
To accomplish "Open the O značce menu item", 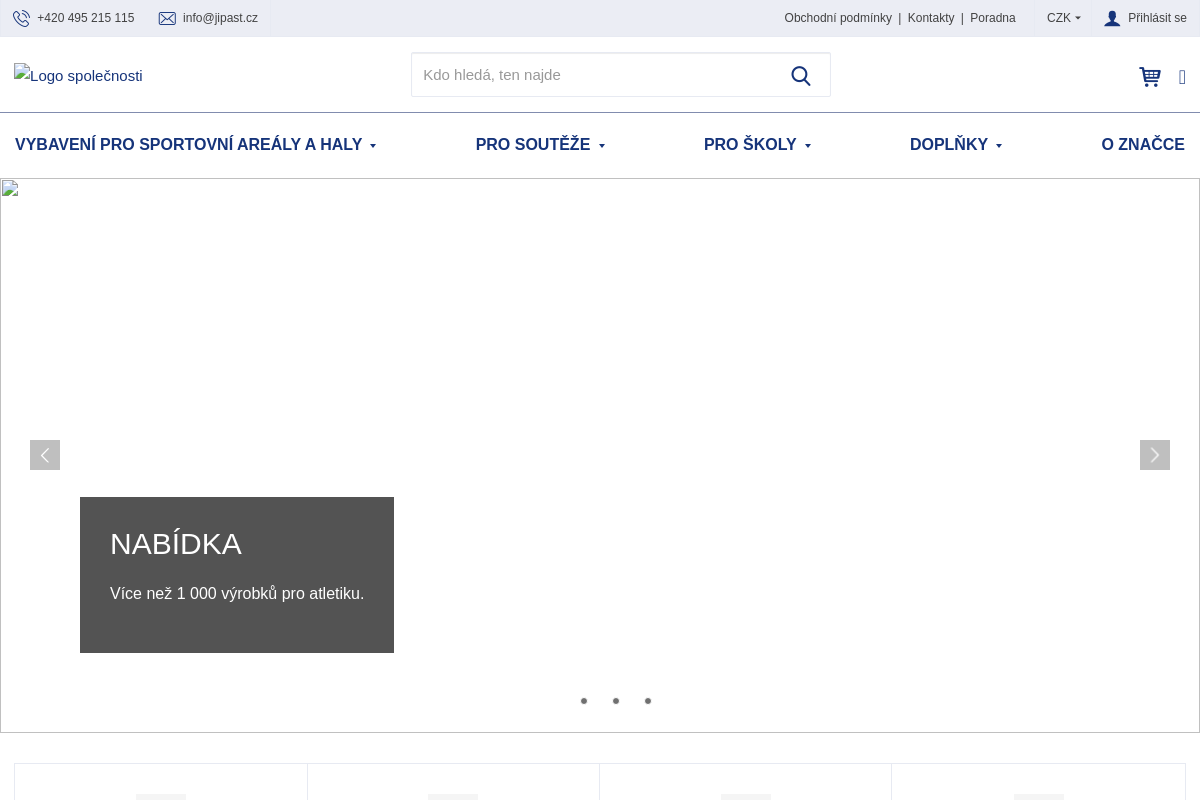I will [x=1142, y=145].
